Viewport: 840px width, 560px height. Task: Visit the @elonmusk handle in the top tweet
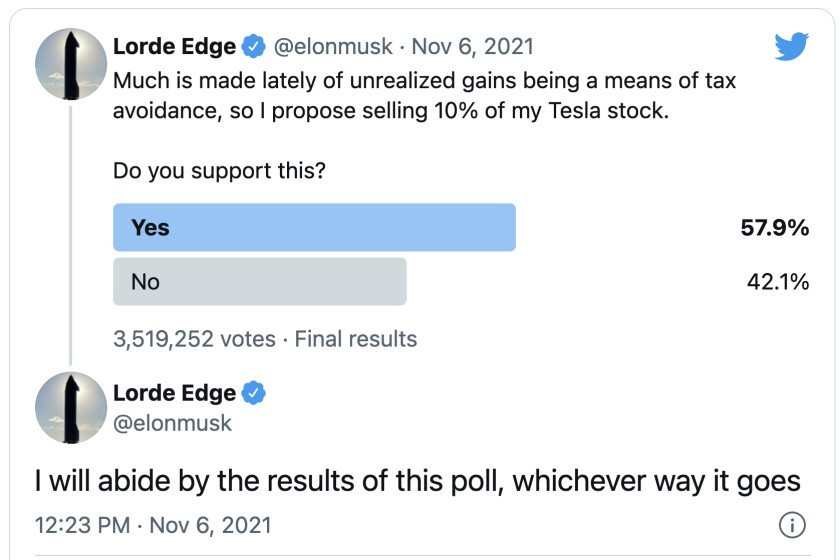pyautogui.click(x=333, y=46)
